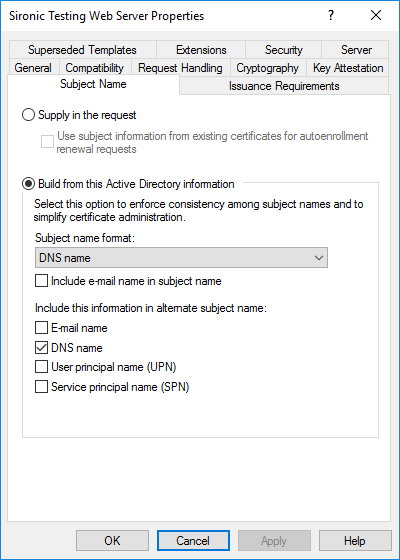Viewport: 400px width, 560px height.
Task: Click the grayed Apply button
Action: (274, 540)
